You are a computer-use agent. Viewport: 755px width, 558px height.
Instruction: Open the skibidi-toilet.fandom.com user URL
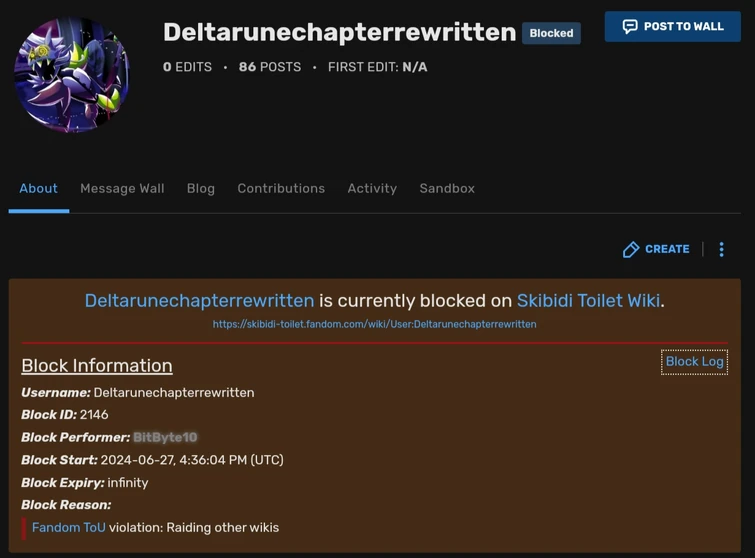pyautogui.click(x=375, y=324)
